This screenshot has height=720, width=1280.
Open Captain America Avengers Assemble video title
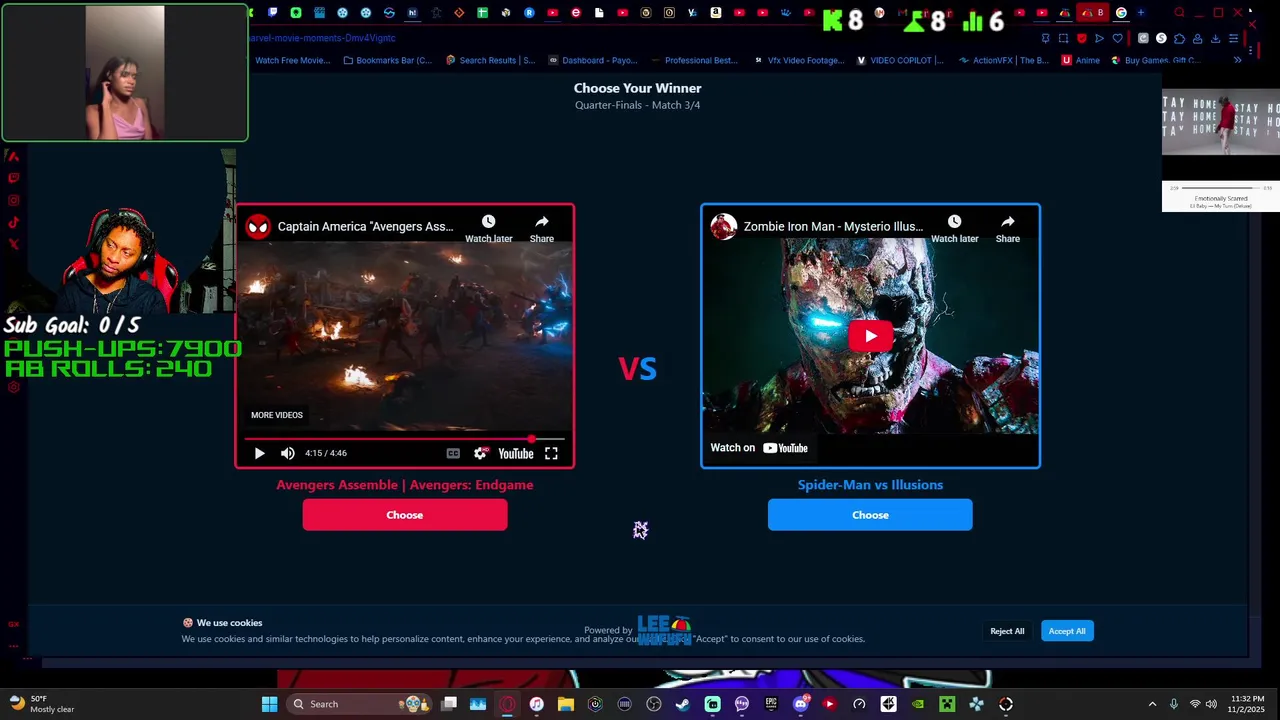pos(365,226)
